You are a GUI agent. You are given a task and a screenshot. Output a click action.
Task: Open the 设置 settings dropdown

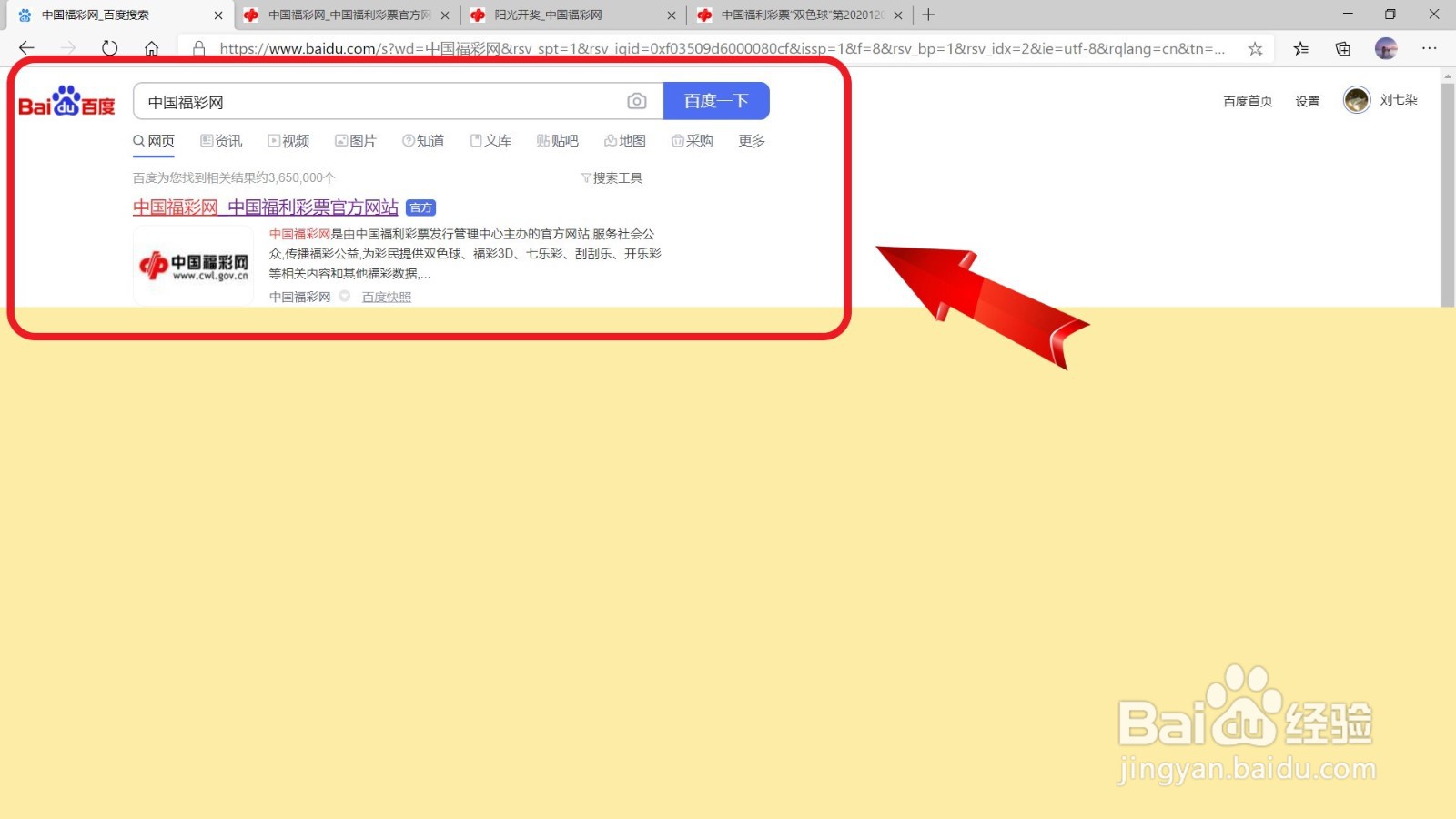[x=1307, y=101]
